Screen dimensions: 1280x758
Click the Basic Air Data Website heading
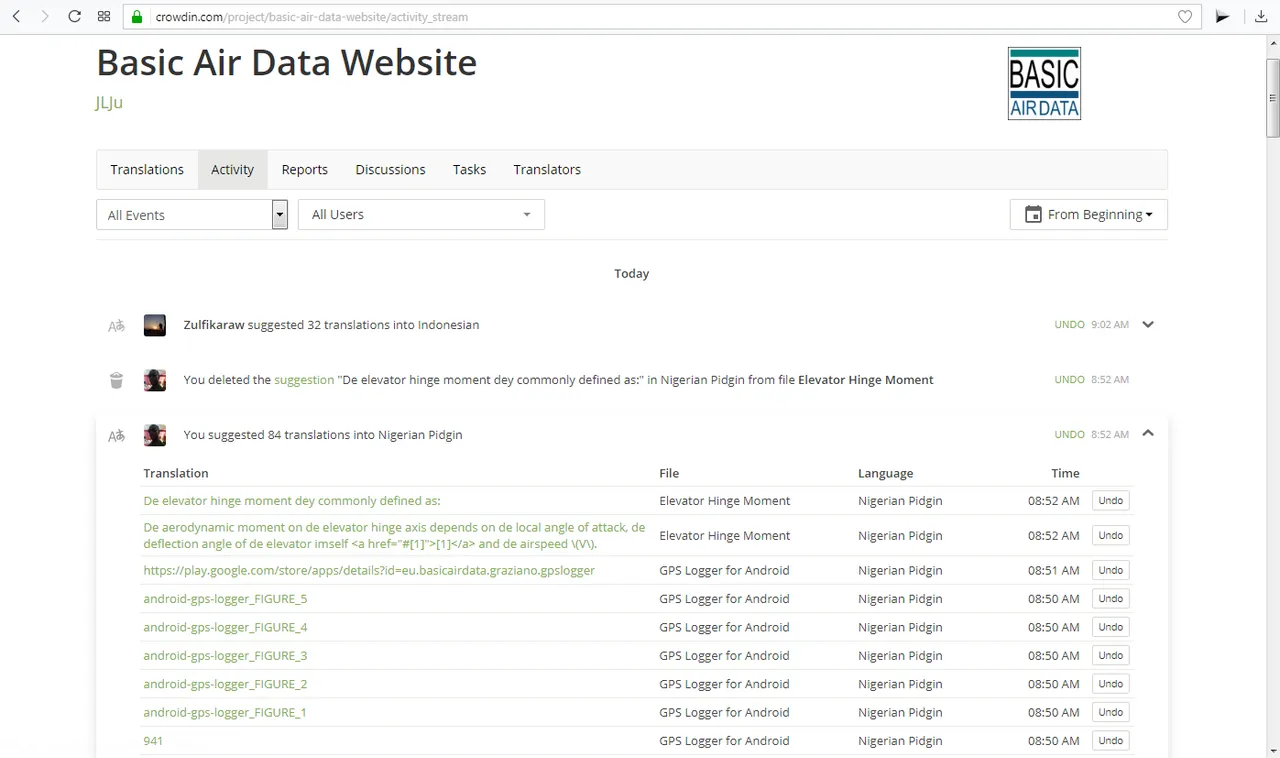tap(286, 62)
